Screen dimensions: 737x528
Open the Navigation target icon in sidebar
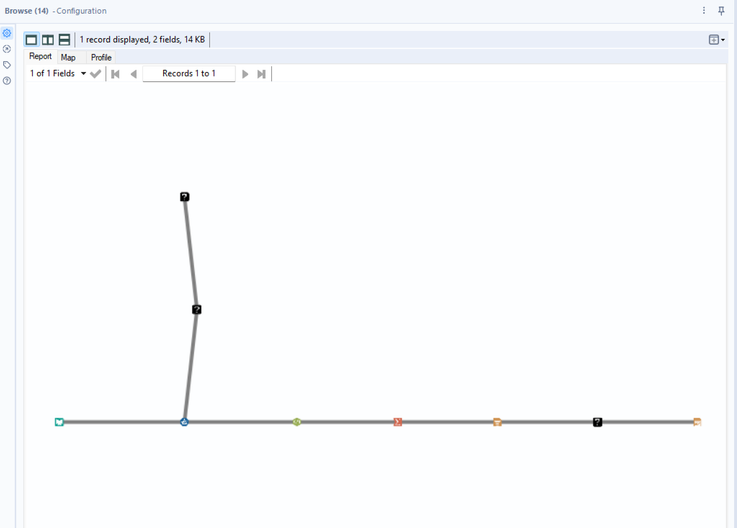click(7, 49)
